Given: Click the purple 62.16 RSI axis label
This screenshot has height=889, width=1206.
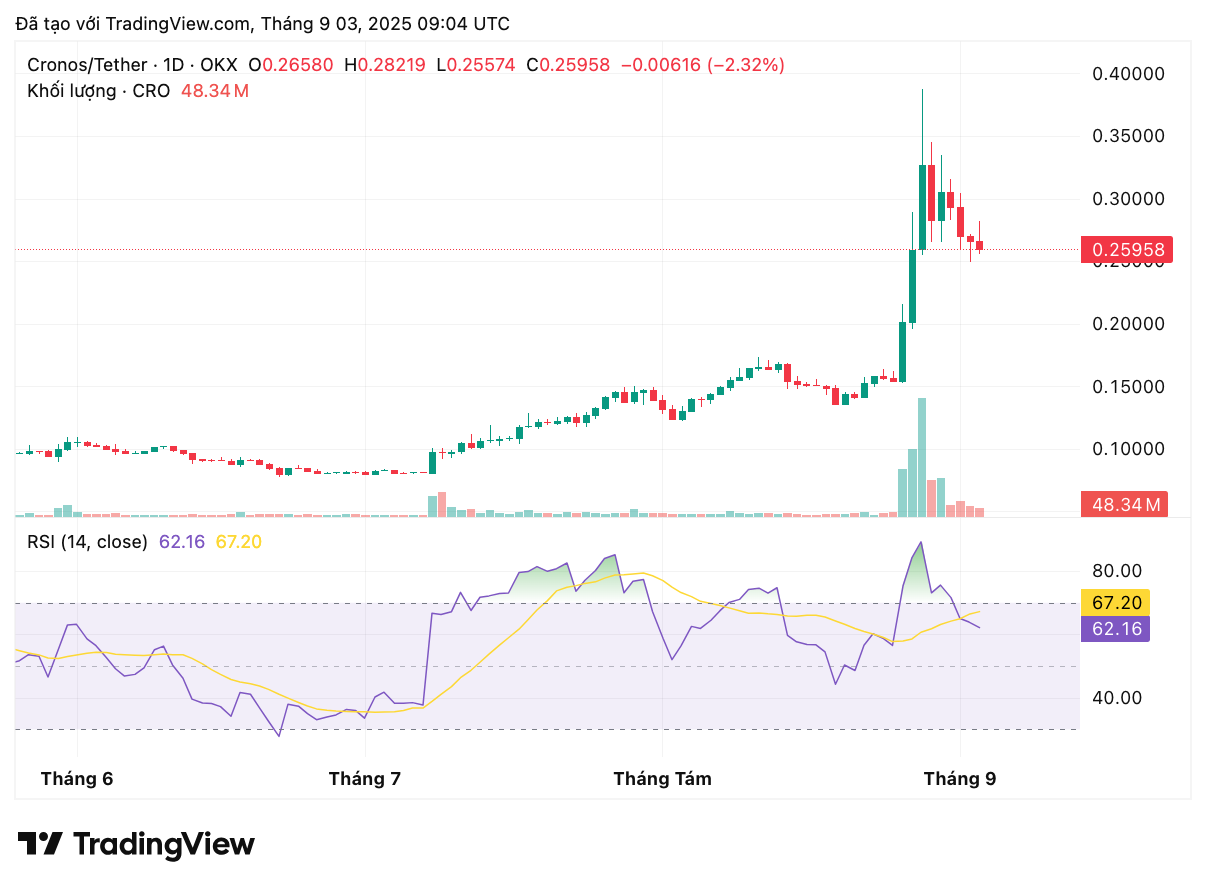Looking at the screenshot, I should tap(1116, 628).
